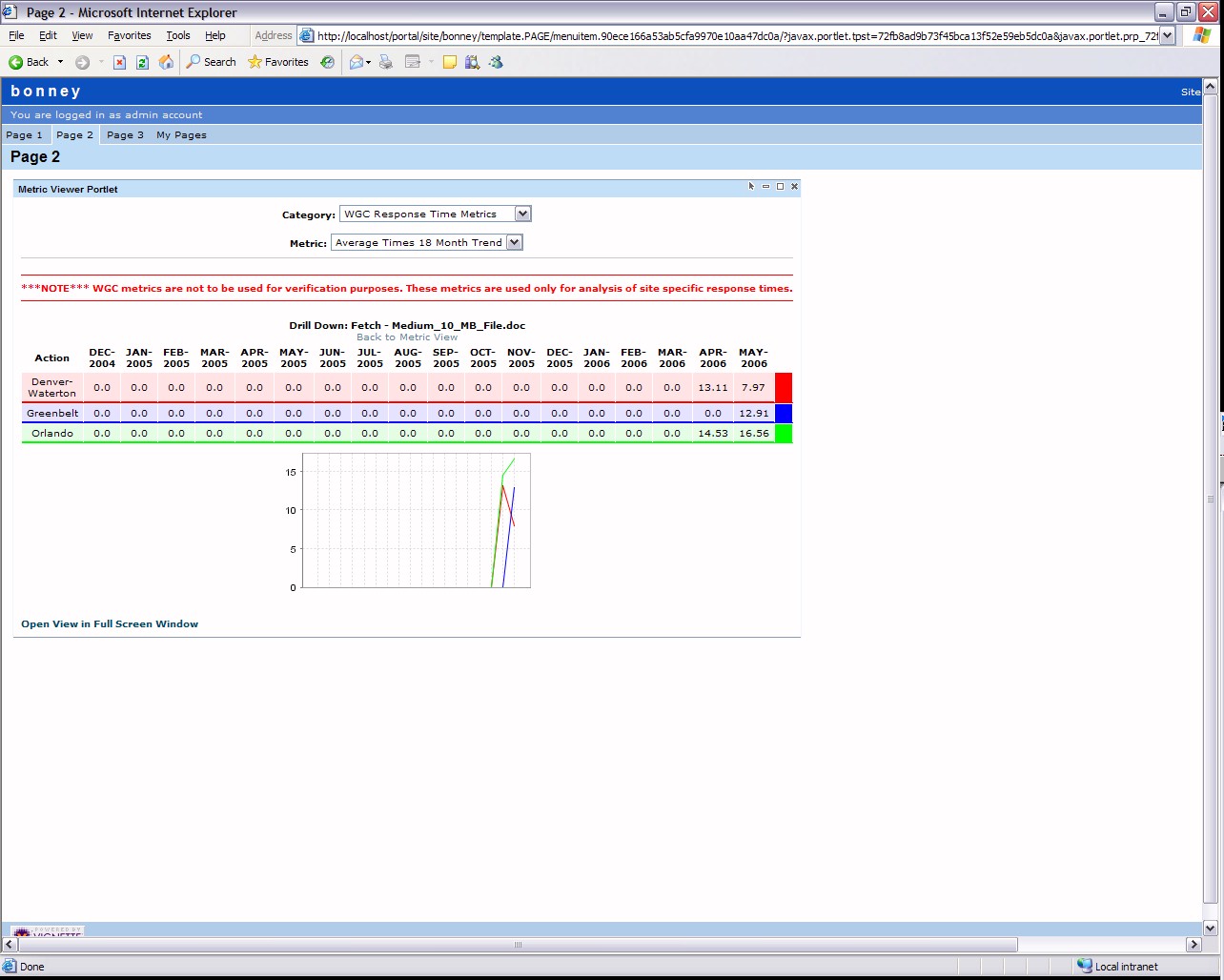
Task: Click the Stop loading toolbar icon
Action: point(119,62)
